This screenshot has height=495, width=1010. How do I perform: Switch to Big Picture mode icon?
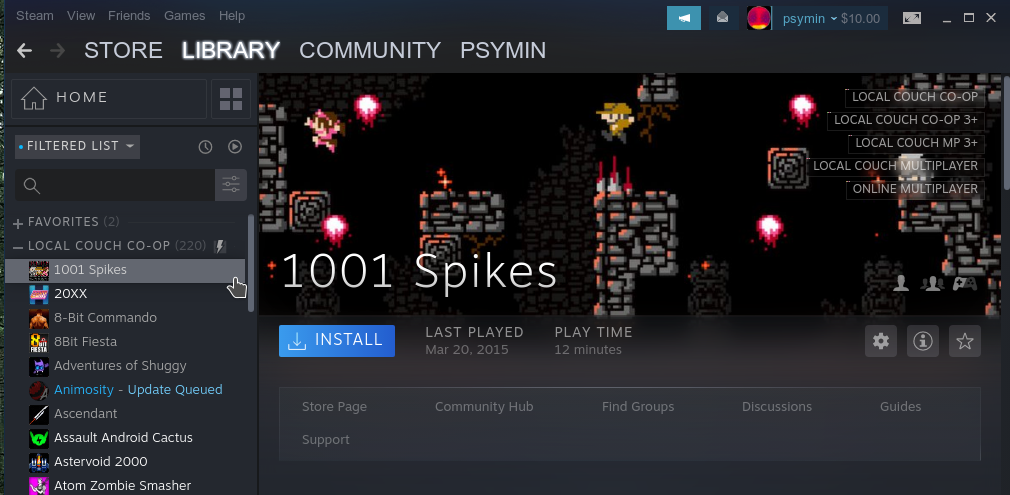point(911,18)
